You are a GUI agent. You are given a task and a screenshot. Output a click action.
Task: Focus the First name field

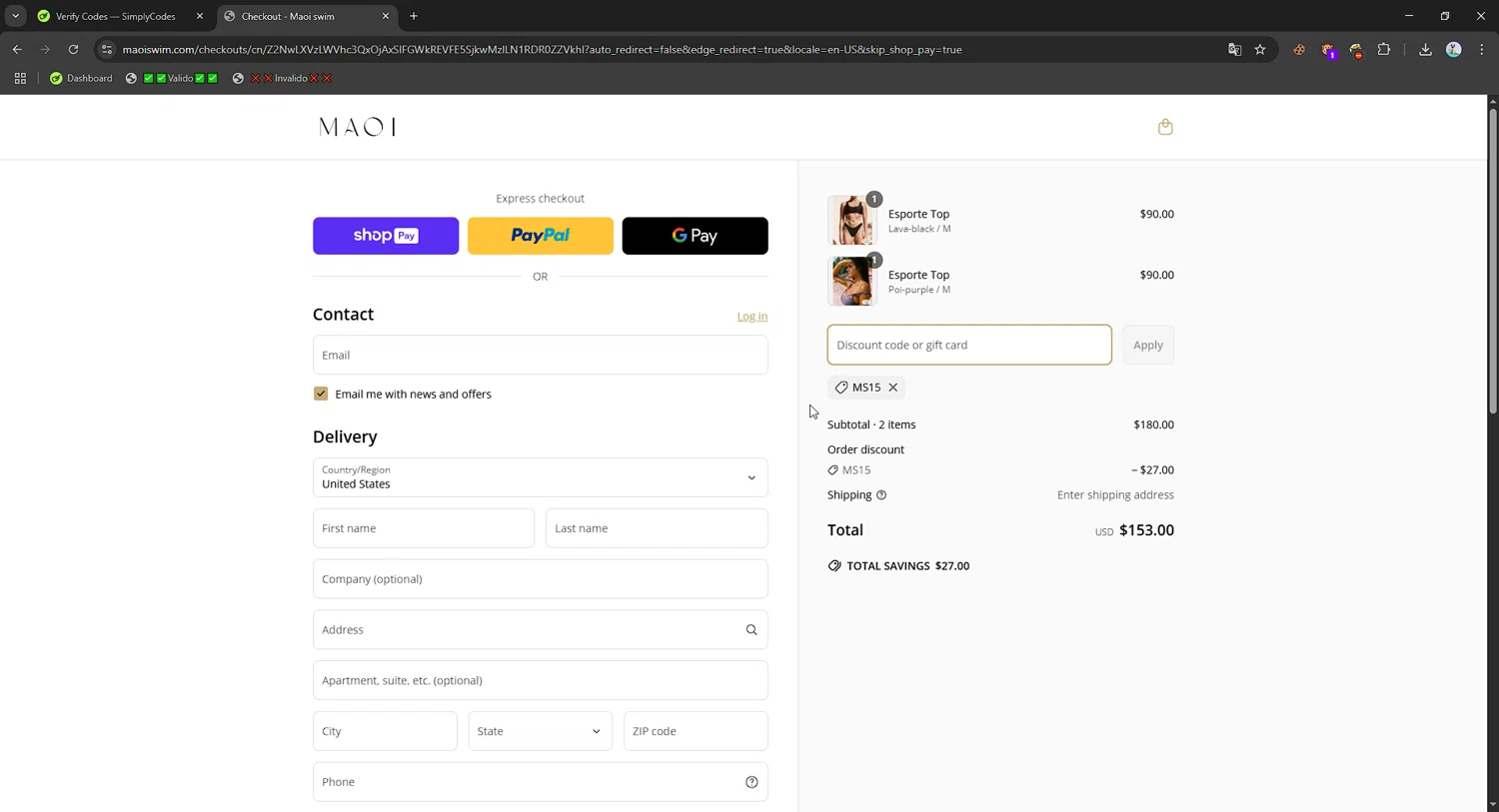424,528
